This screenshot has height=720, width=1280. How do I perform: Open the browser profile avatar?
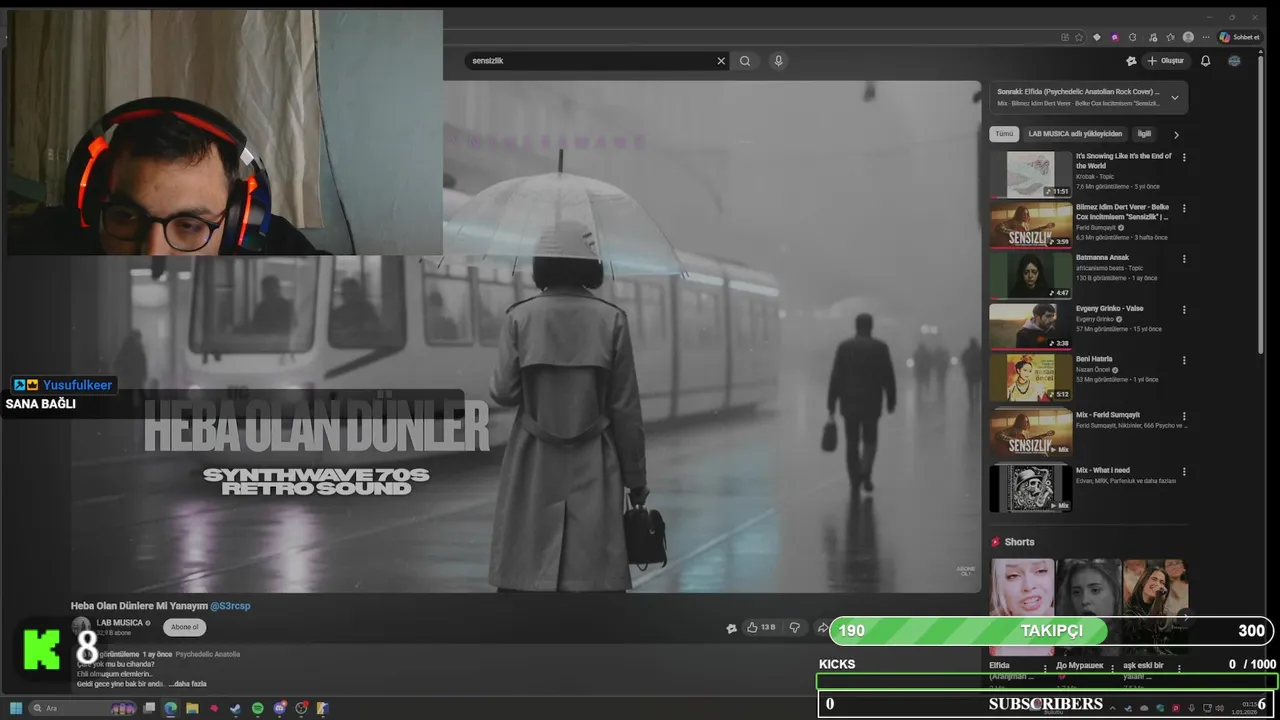[x=1188, y=37]
